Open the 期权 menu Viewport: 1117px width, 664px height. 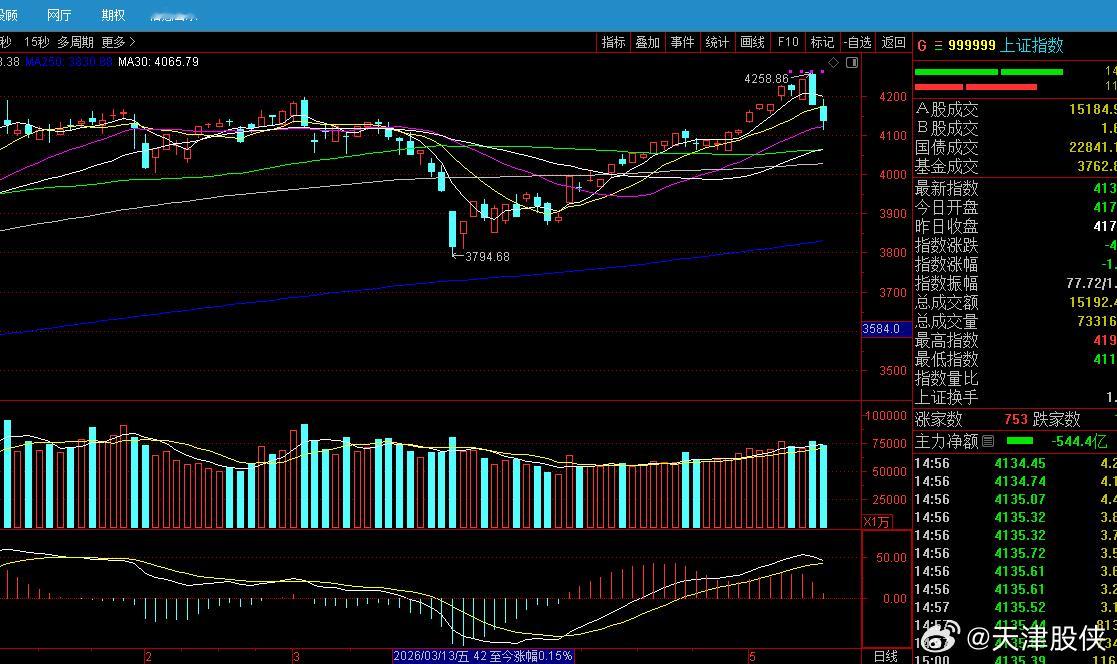[x=113, y=15]
